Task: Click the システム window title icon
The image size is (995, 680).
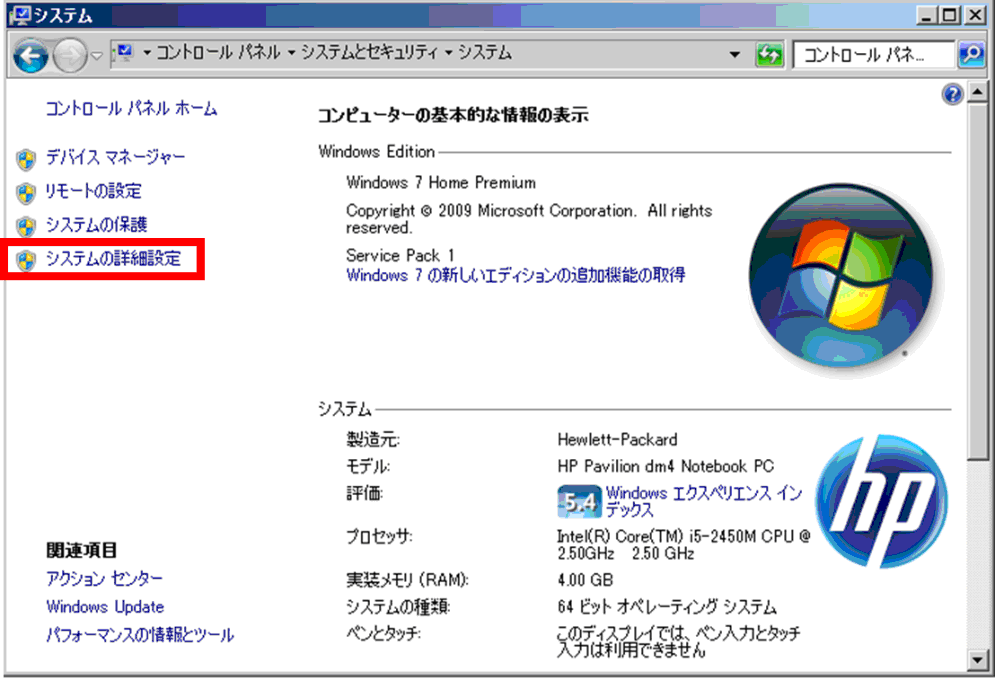Action: click(22, 15)
